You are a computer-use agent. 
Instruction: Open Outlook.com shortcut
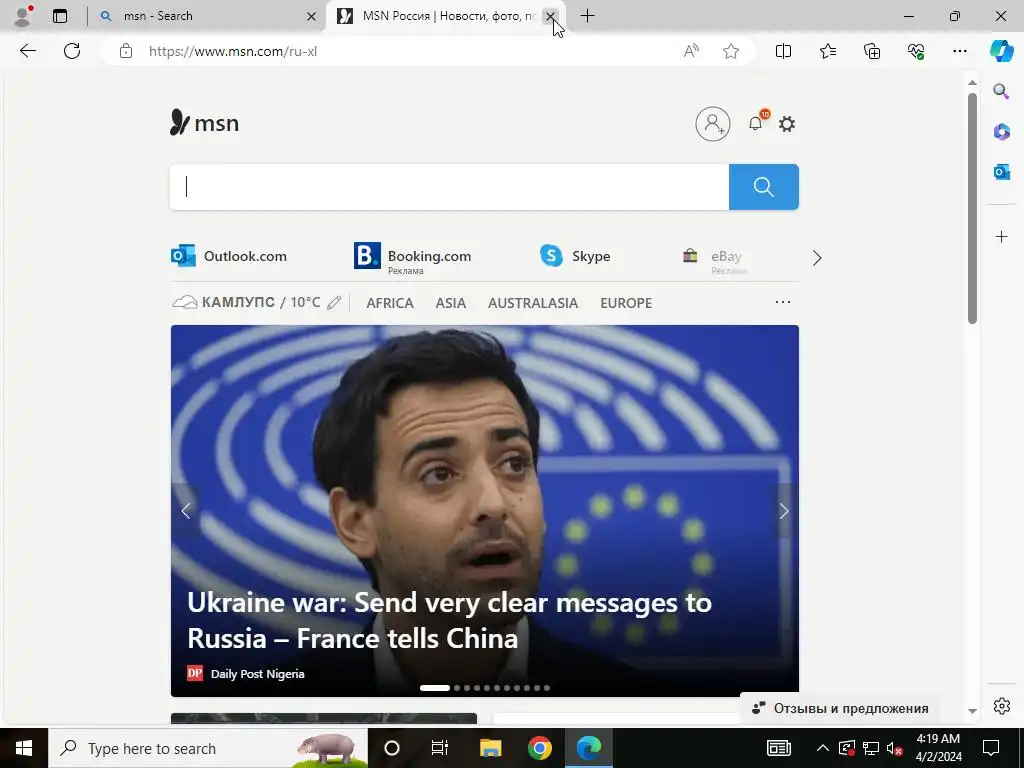(x=229, y=256)
